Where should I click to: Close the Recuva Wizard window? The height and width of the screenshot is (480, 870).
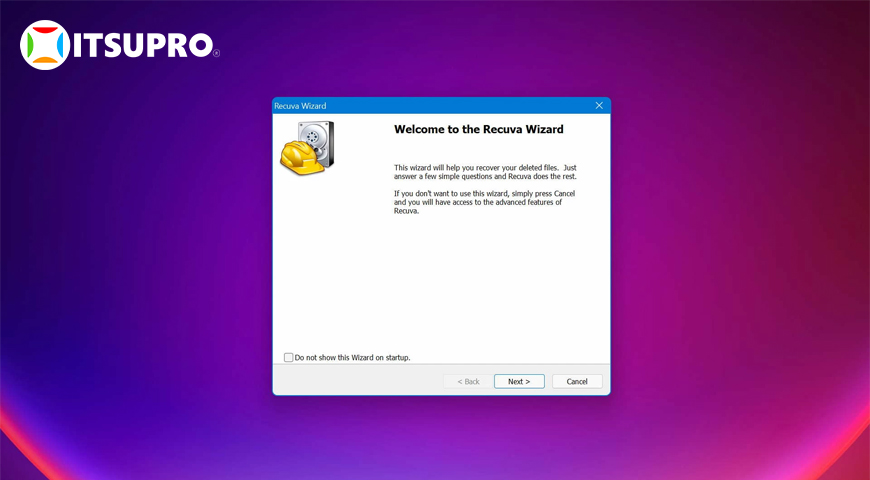(599, 105)
